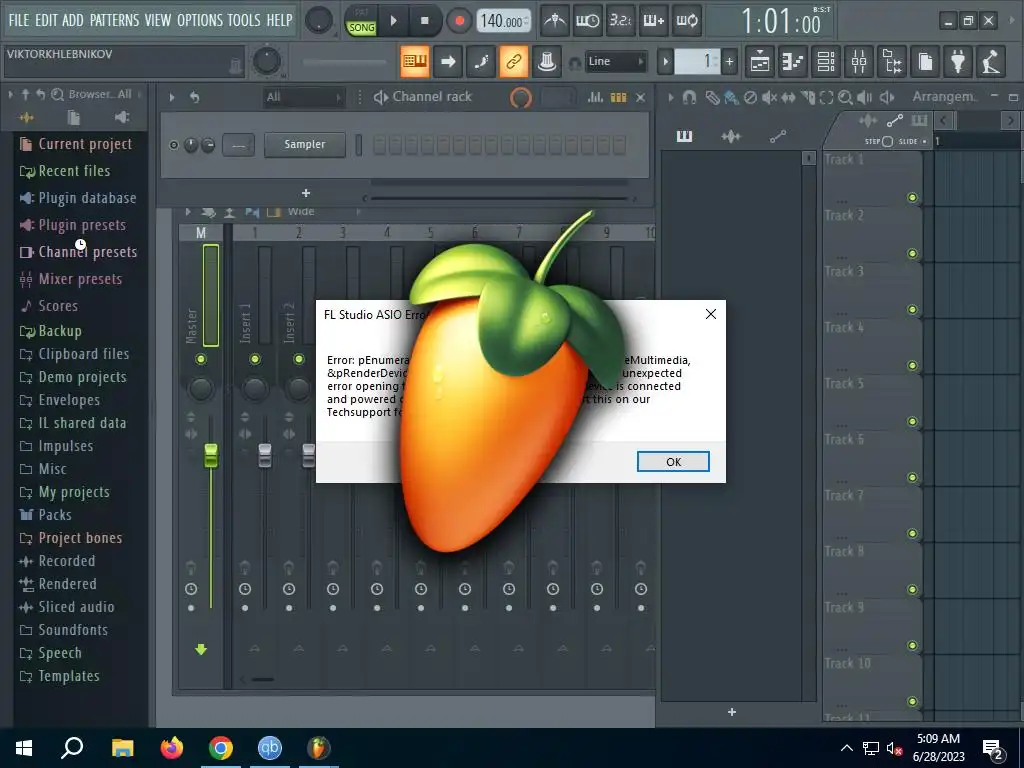Viewport: 1024px width, 768px height.
Task: Click the Sampler channel button
Action: tap(305, 144)
